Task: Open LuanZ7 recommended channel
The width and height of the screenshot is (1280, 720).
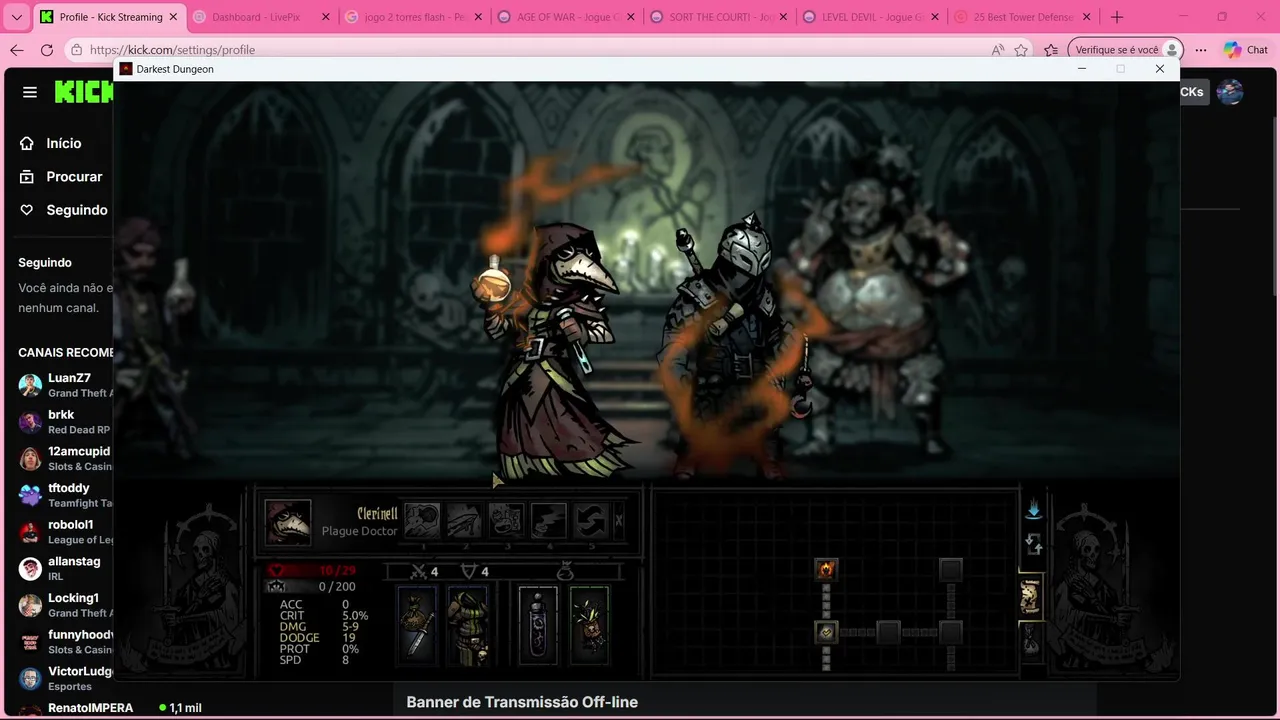Action: (x=65, y=385)
